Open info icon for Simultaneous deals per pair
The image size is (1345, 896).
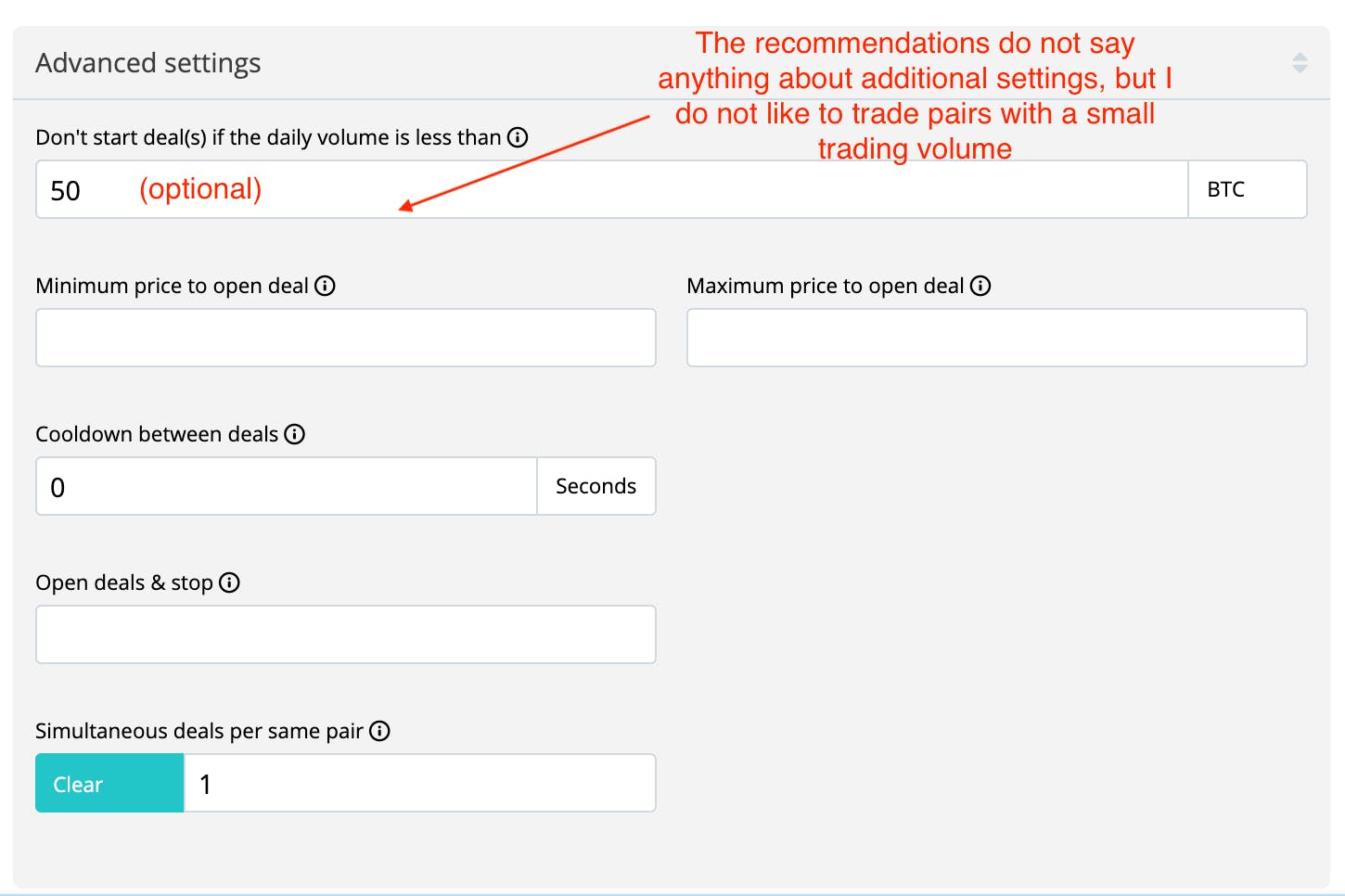[379, 731]
